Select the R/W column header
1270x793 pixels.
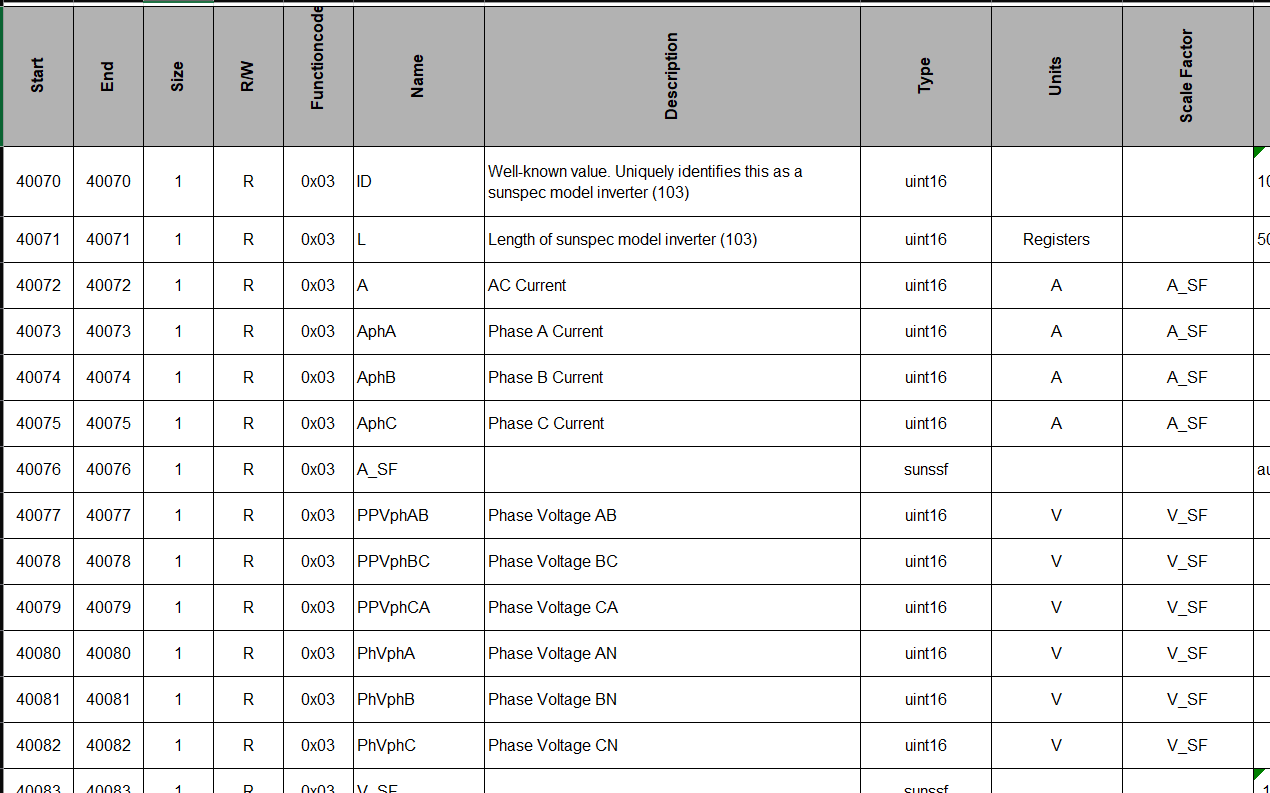tap(248, 76)
